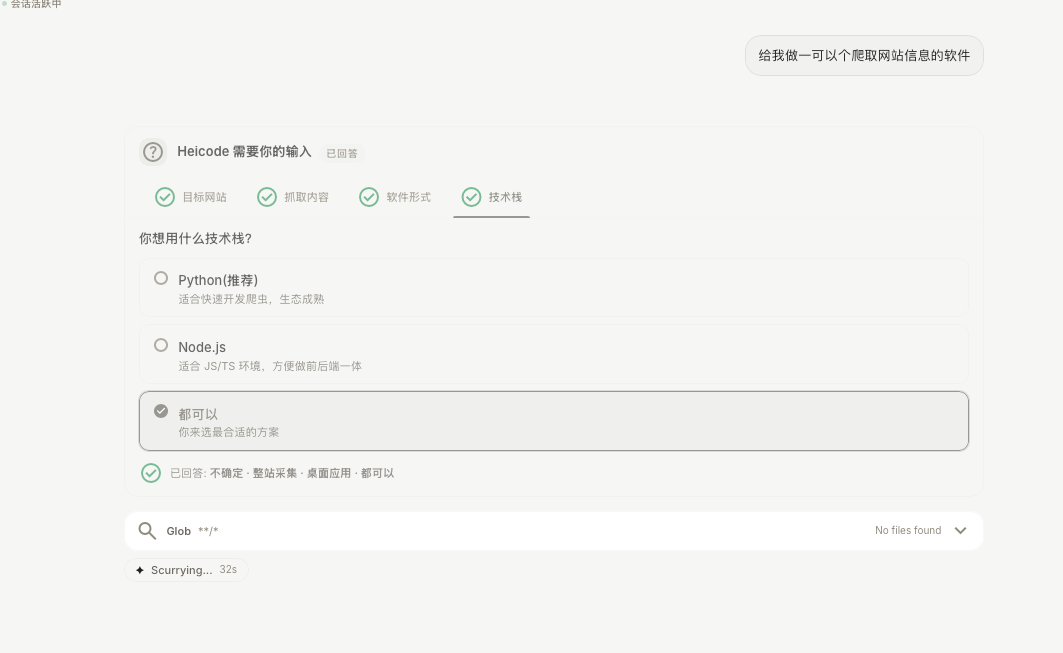
Task: Select the 都可以 radio option
Action: click(x=161, y=411)
